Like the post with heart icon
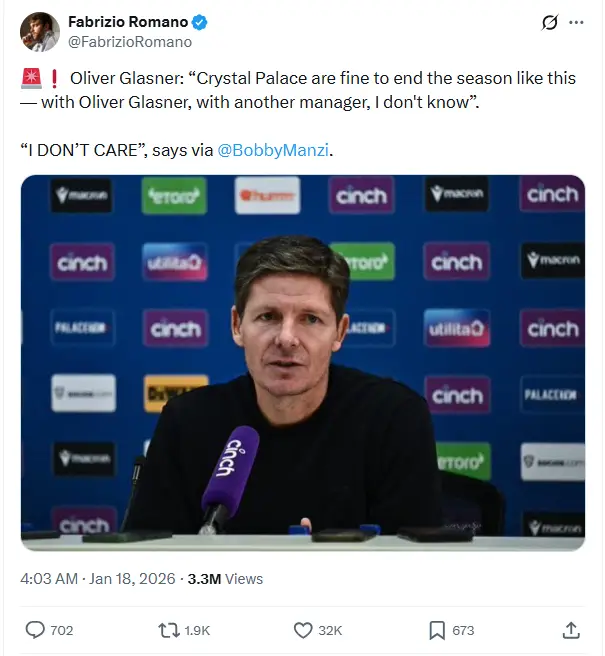The width and height of the screenshot is (605, 656). point(304,630)
